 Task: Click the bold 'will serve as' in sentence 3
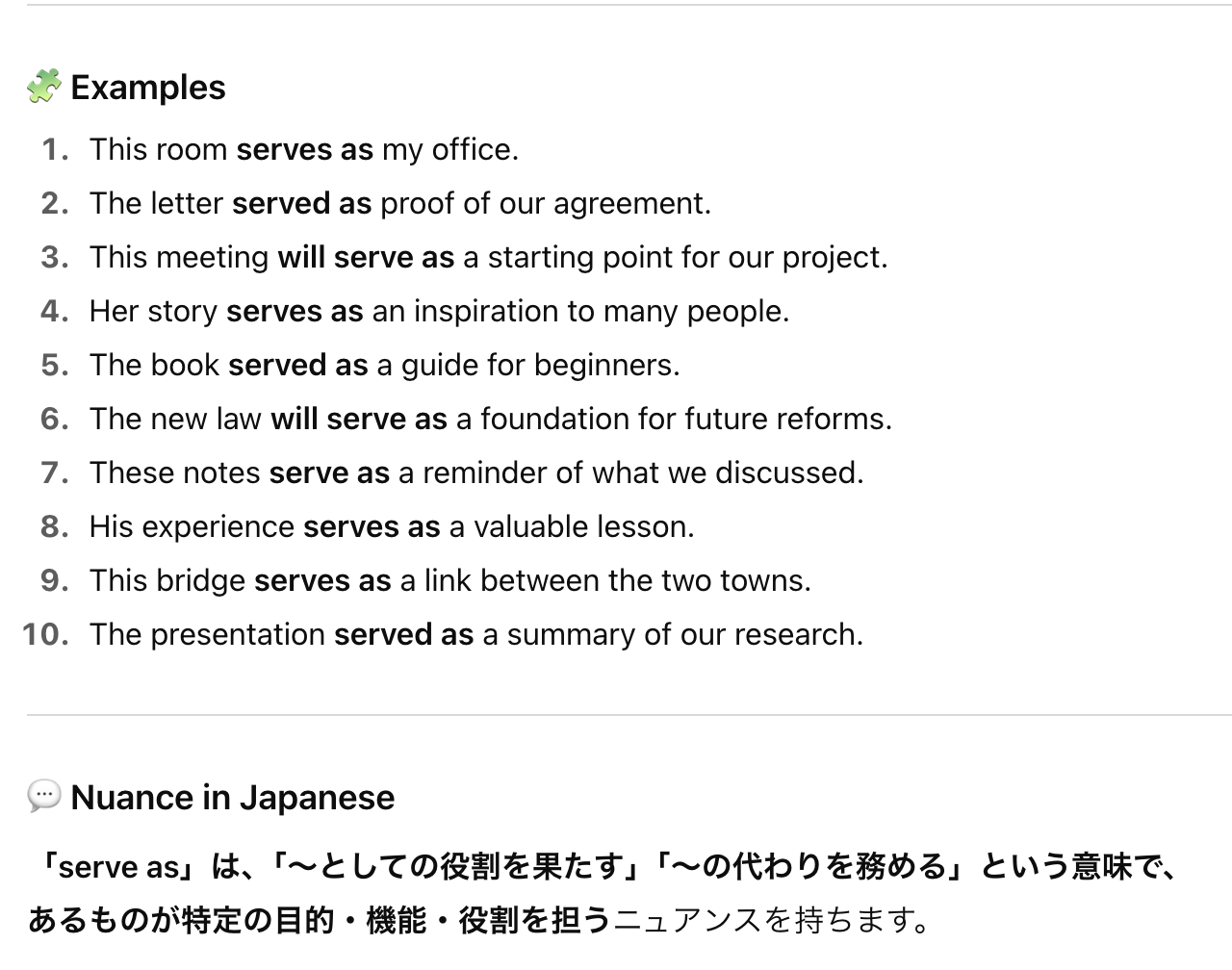(366, 258)
